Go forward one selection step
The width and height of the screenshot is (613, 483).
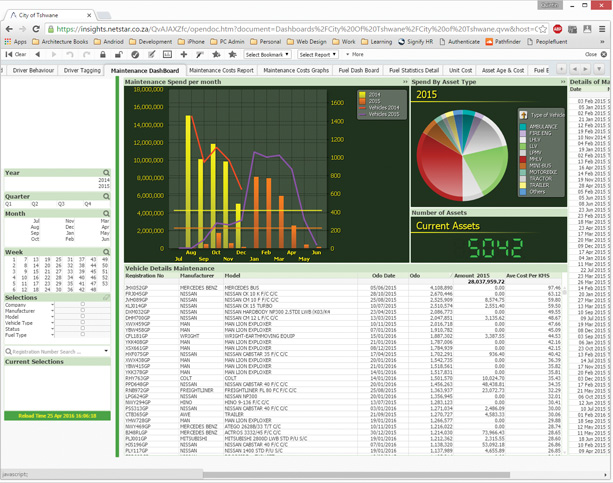click(54, 54)
